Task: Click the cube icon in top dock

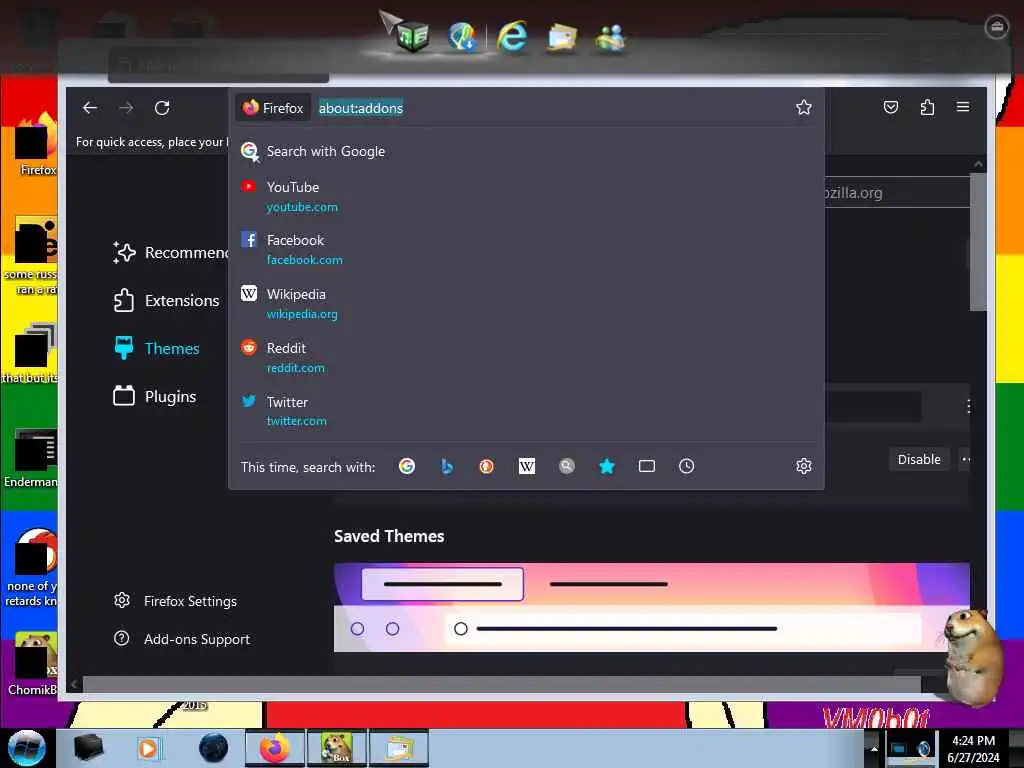Action: (413, 35)
